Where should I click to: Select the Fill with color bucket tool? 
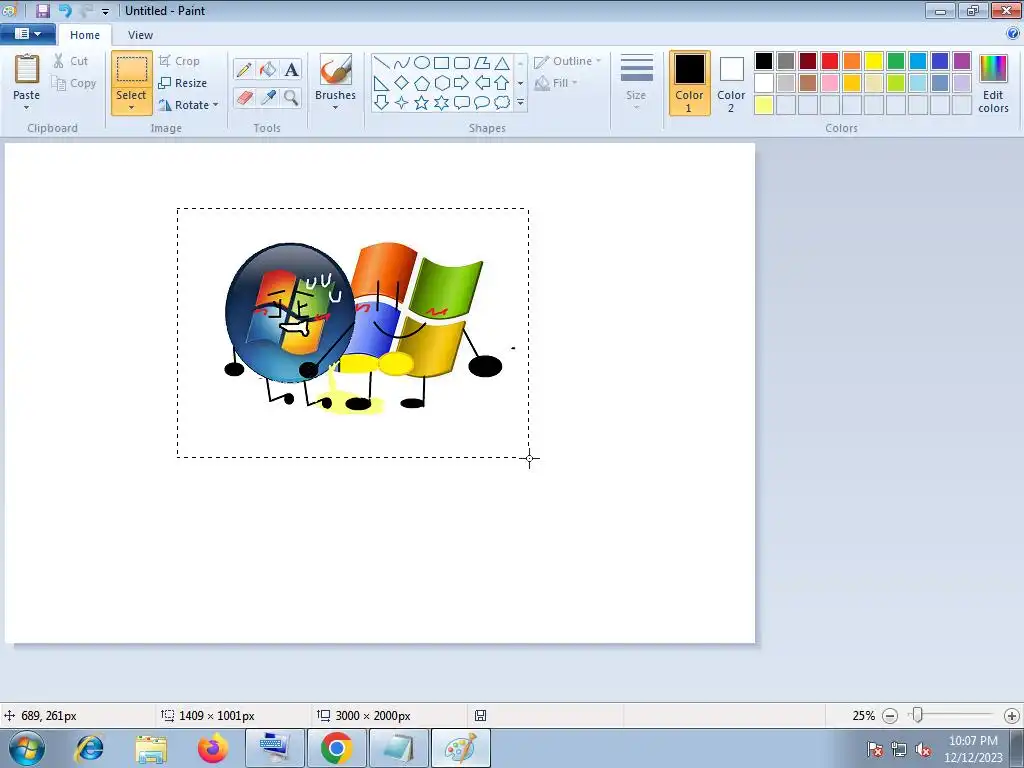(x=268, y=70)
